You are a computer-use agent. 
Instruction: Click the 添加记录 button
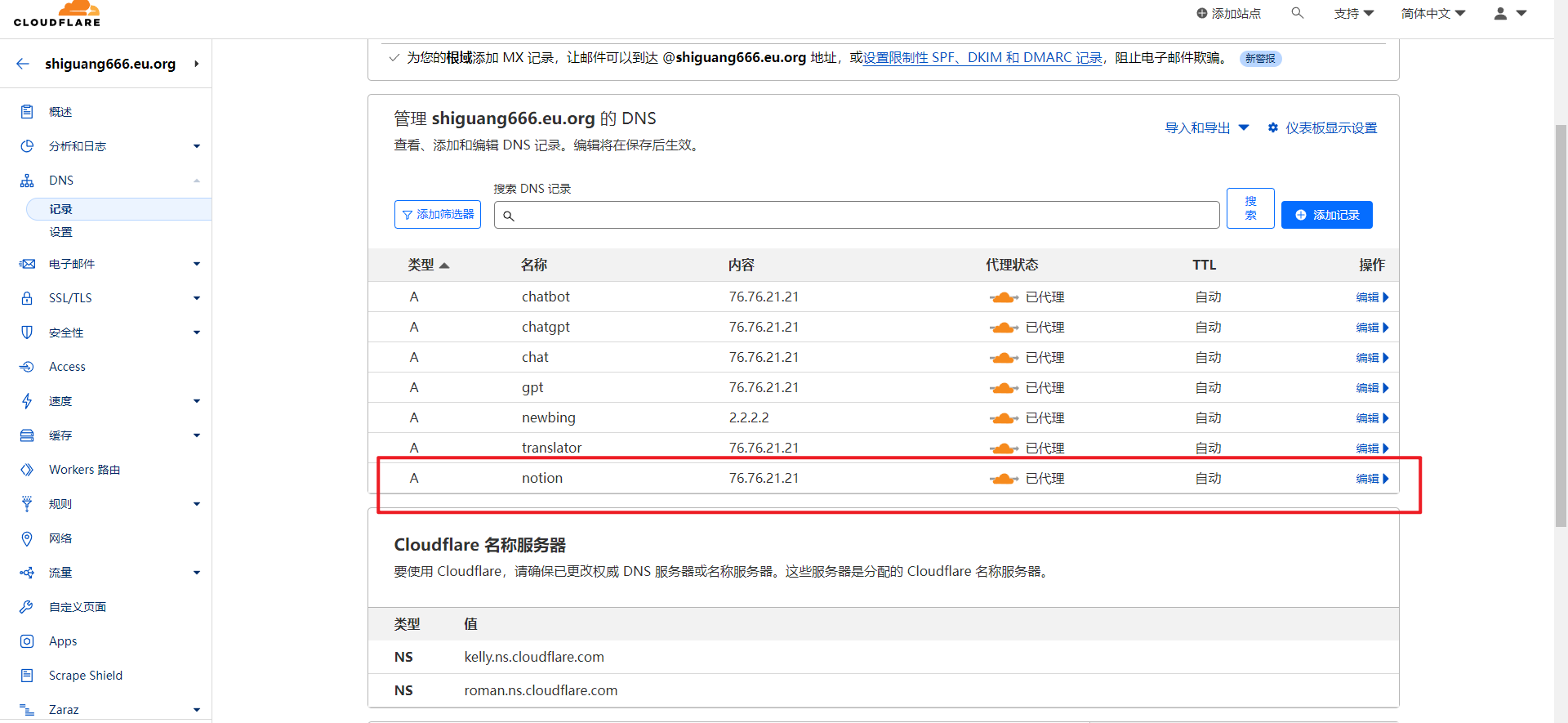pos(1326,215)
